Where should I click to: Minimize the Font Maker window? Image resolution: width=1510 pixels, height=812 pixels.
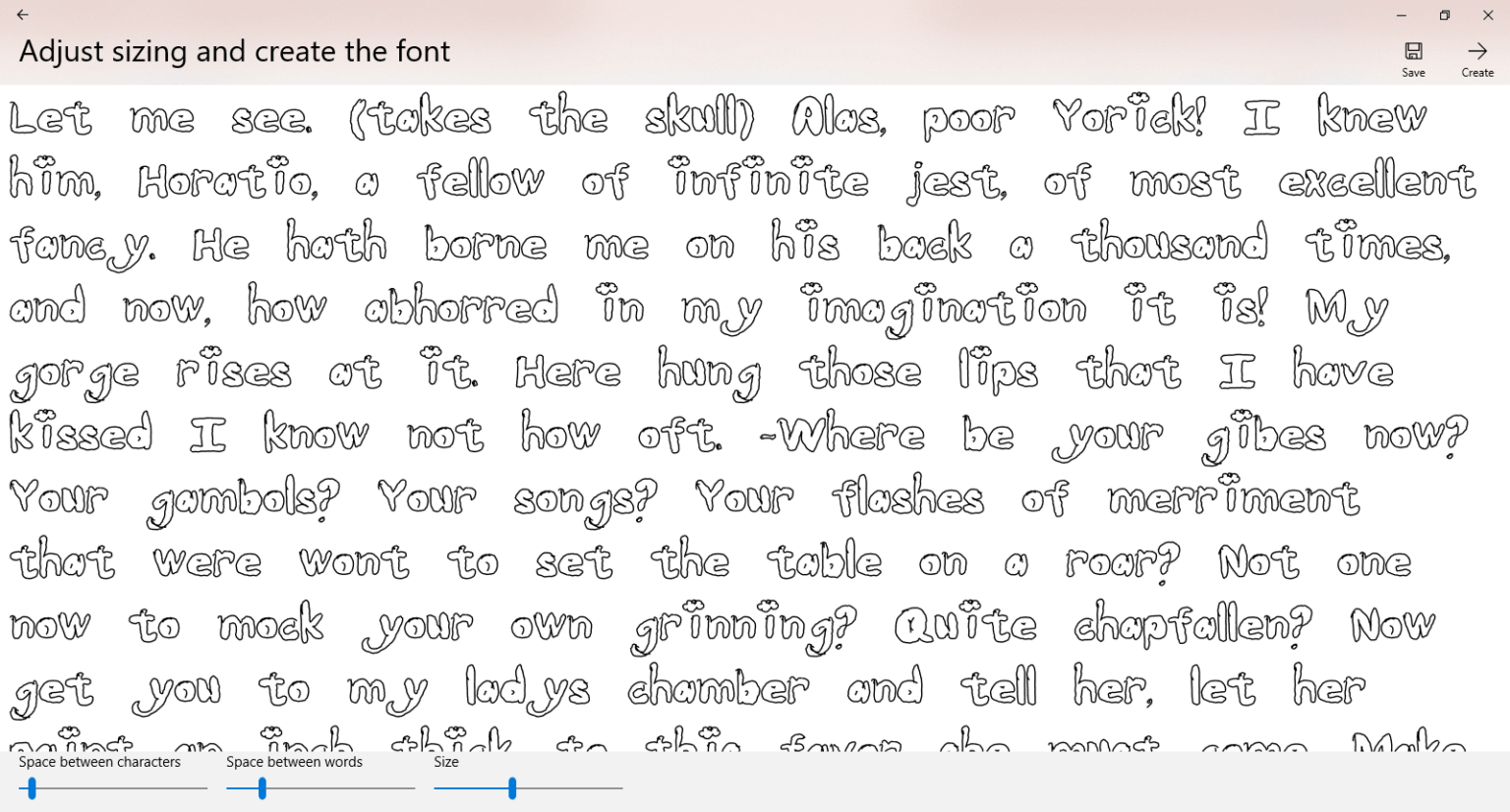1401,15
